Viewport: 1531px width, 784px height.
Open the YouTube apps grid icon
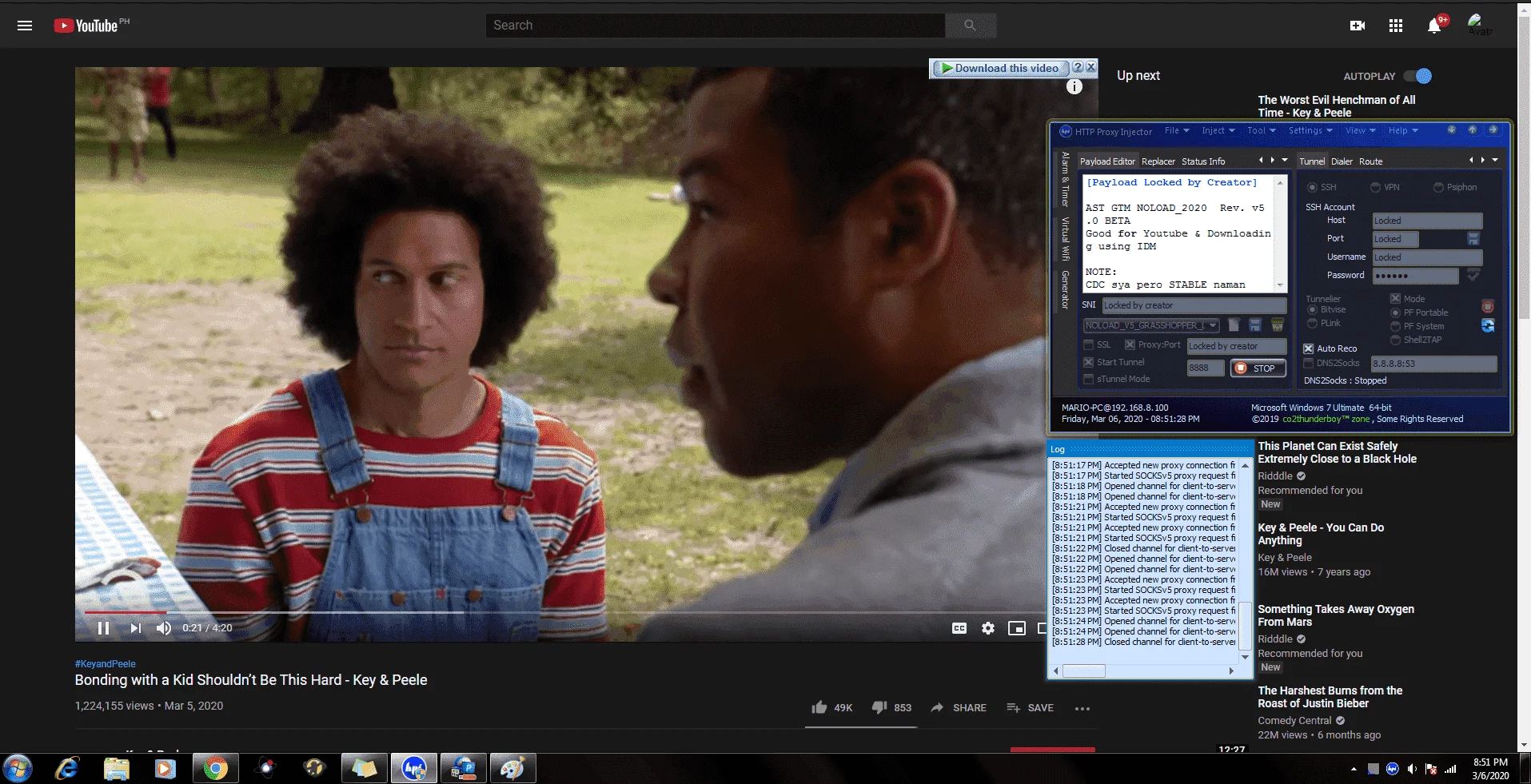[x=1396, y=26]
